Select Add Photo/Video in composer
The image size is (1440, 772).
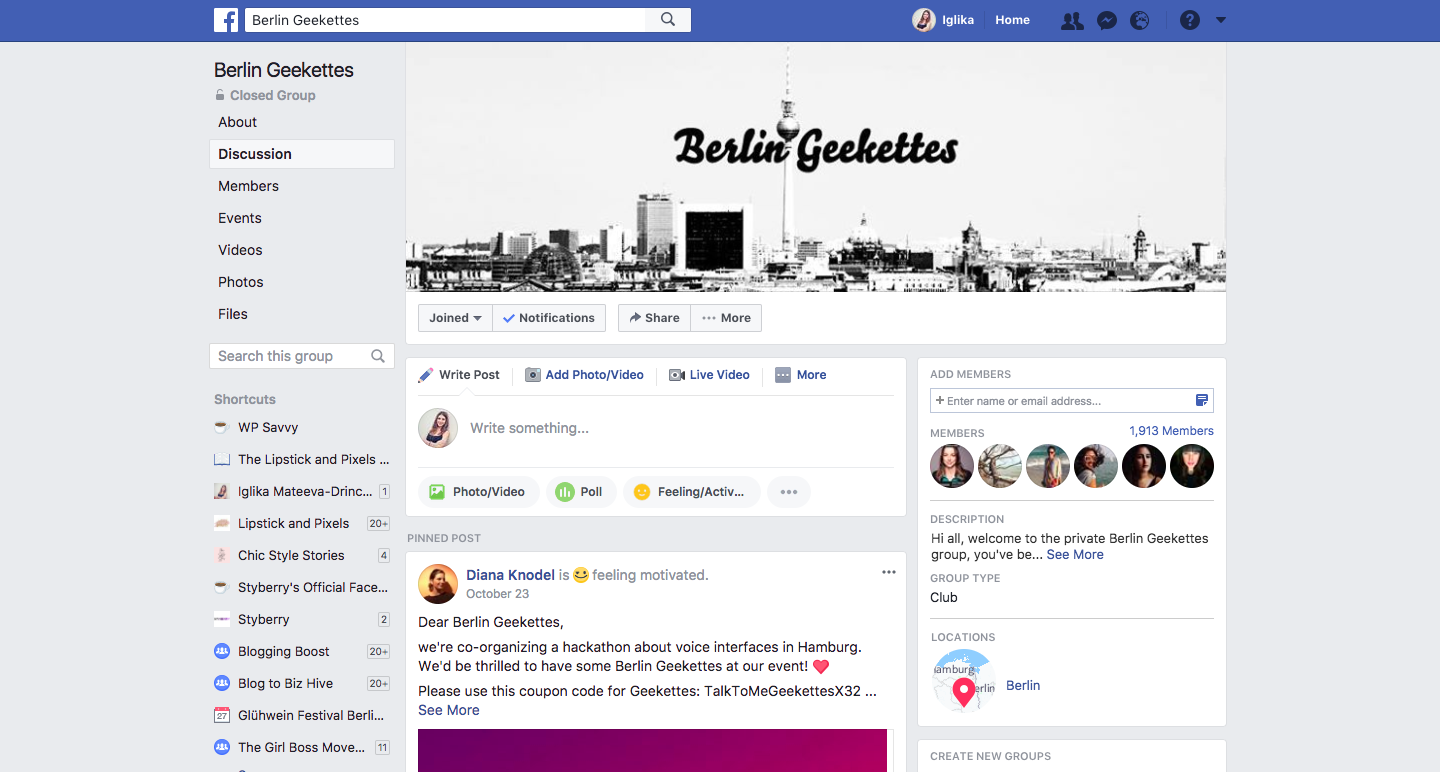point(585,375)
